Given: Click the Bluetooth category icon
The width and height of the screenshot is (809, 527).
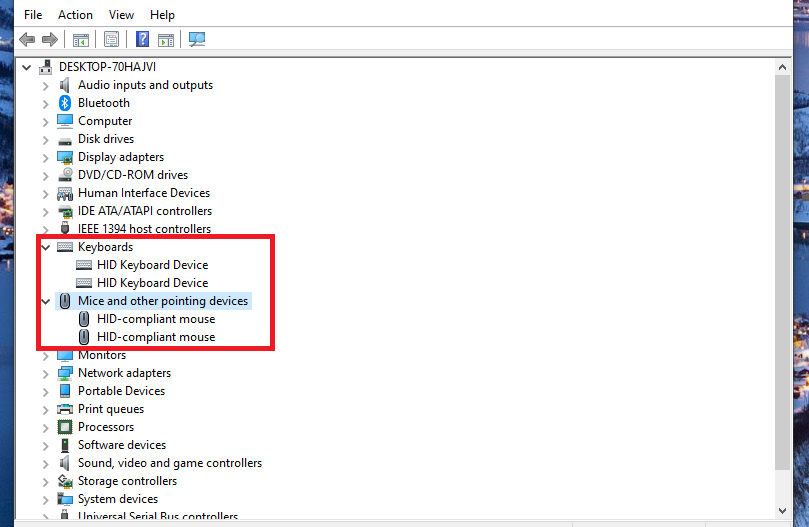Looking at the screenshot, I should (x=65, y=103).
